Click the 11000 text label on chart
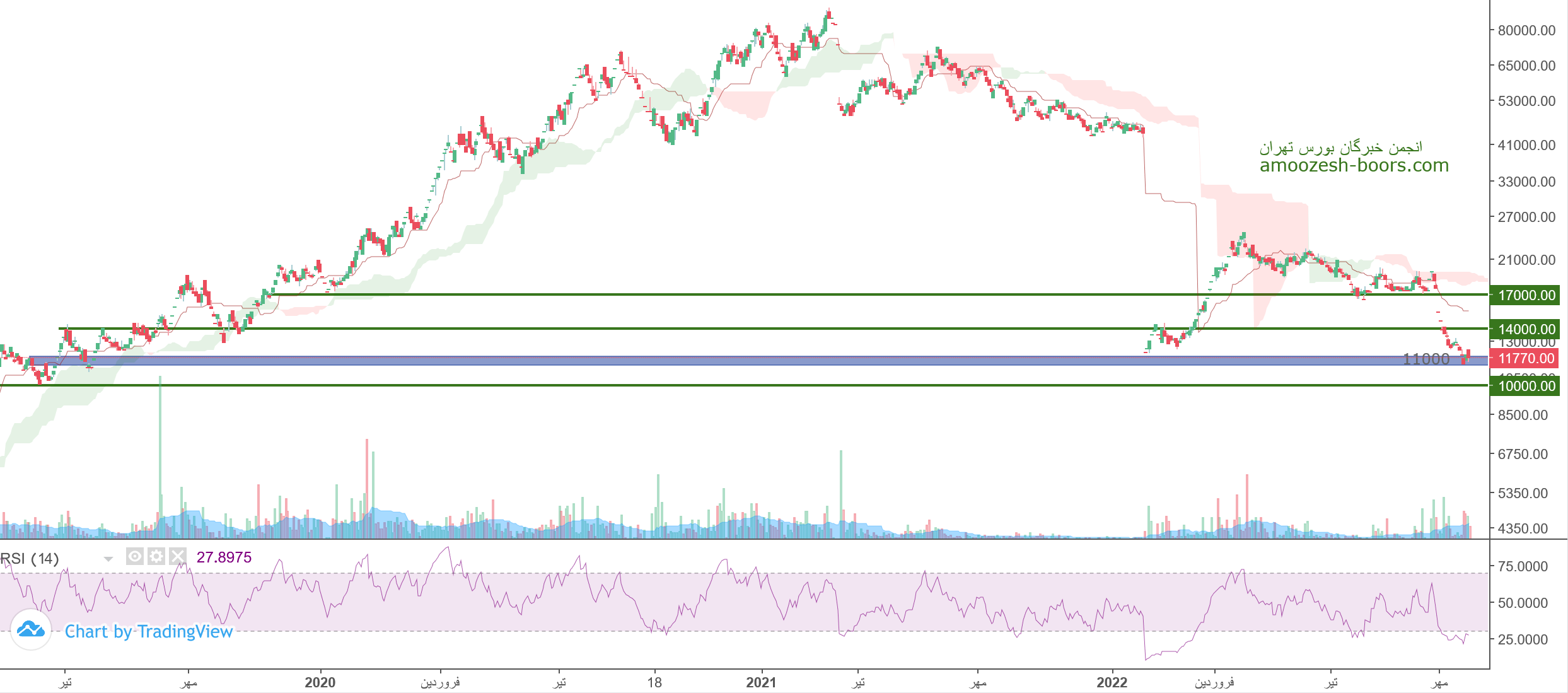Image resolution: width=1568 pixels, height=693 pixels. point(1426,359)
